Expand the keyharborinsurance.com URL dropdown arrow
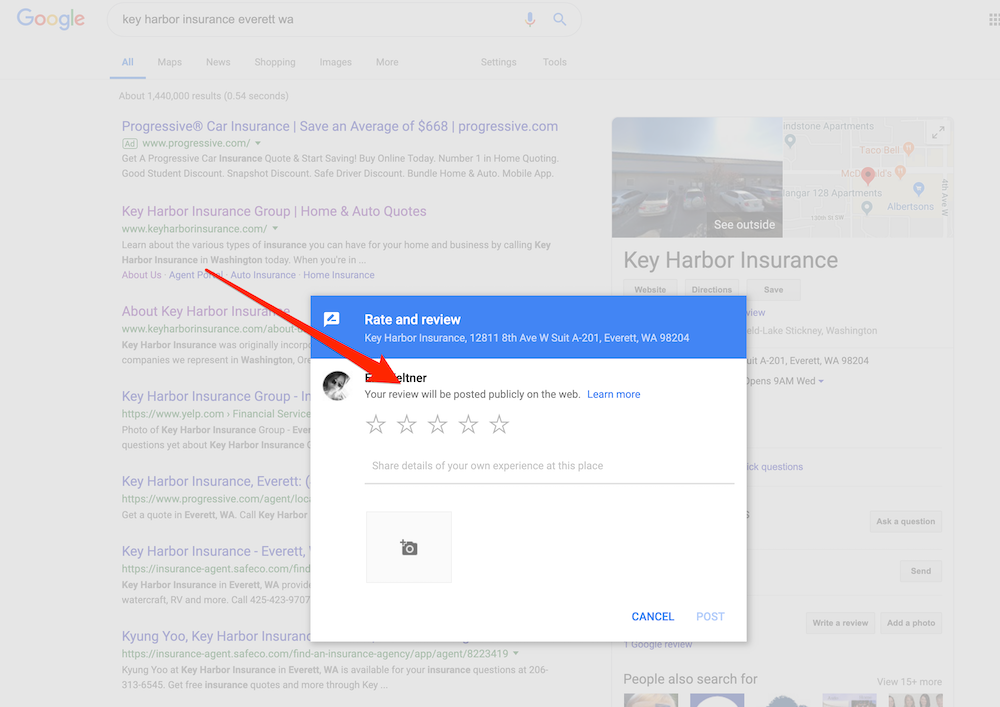Screen dimensions: 1000x707 pos(276,228)
